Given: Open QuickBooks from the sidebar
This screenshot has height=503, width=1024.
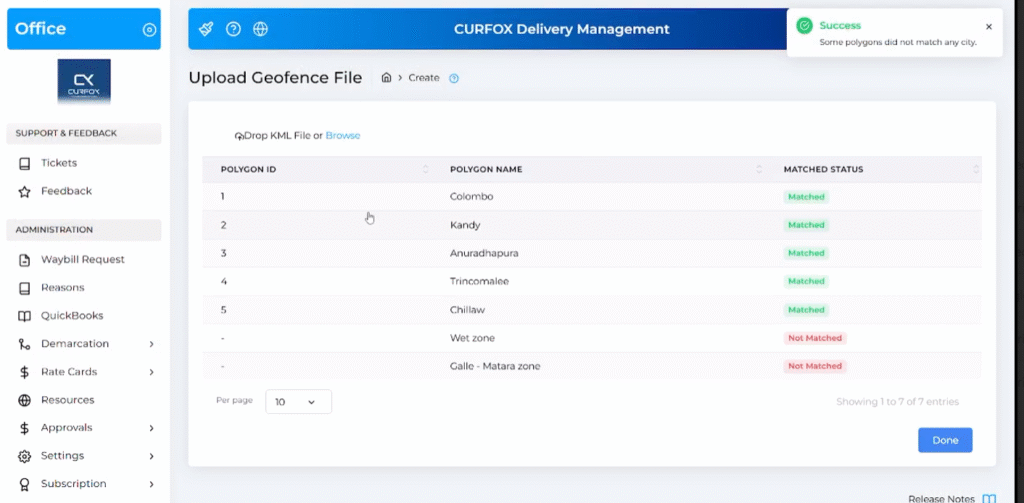Looking at the screenshot, I should pyautogui.click(x=71, y=316).
